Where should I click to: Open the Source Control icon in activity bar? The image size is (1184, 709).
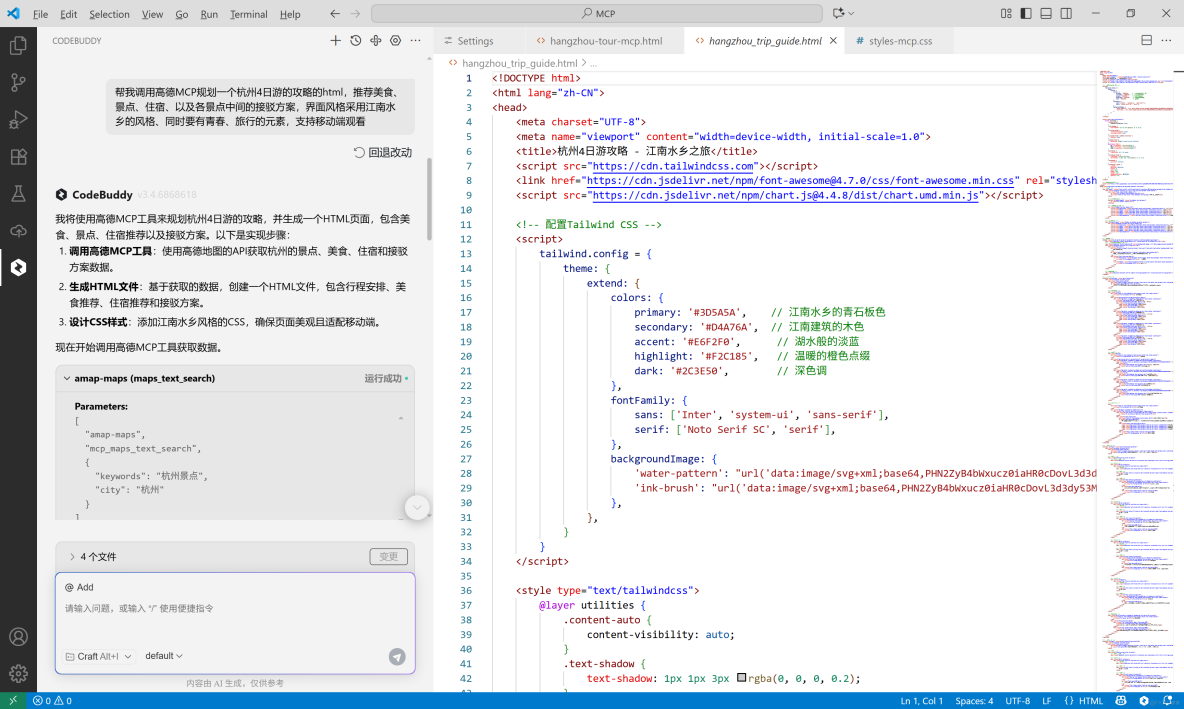click(x=18, y=82)
